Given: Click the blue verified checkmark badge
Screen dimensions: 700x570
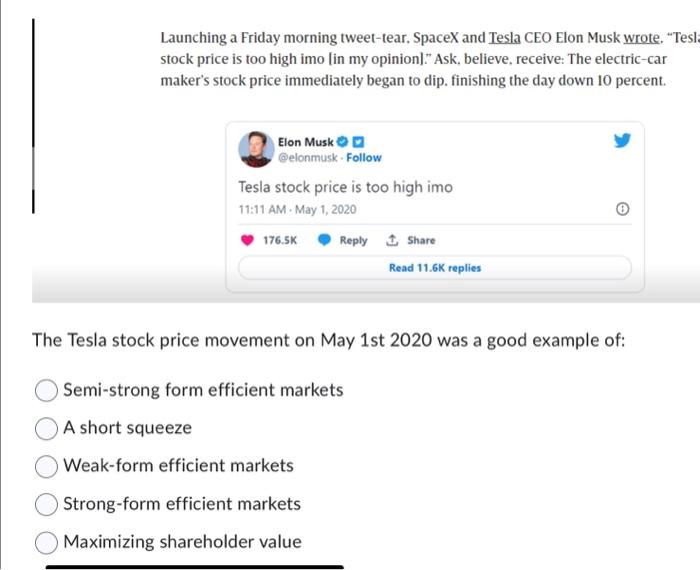Looking at the screenshot, I should (342, 142).
